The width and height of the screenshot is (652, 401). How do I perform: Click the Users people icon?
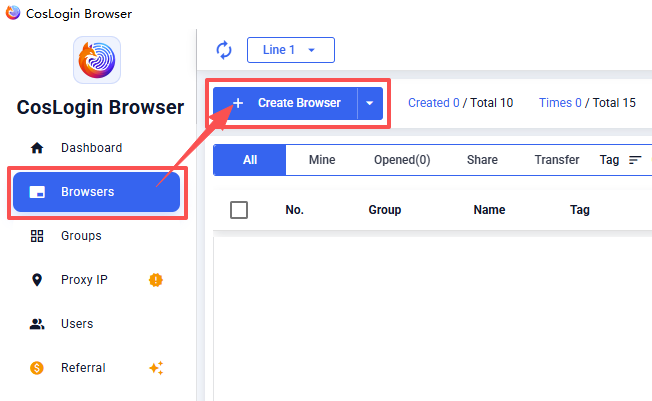[x=37, y=324]
